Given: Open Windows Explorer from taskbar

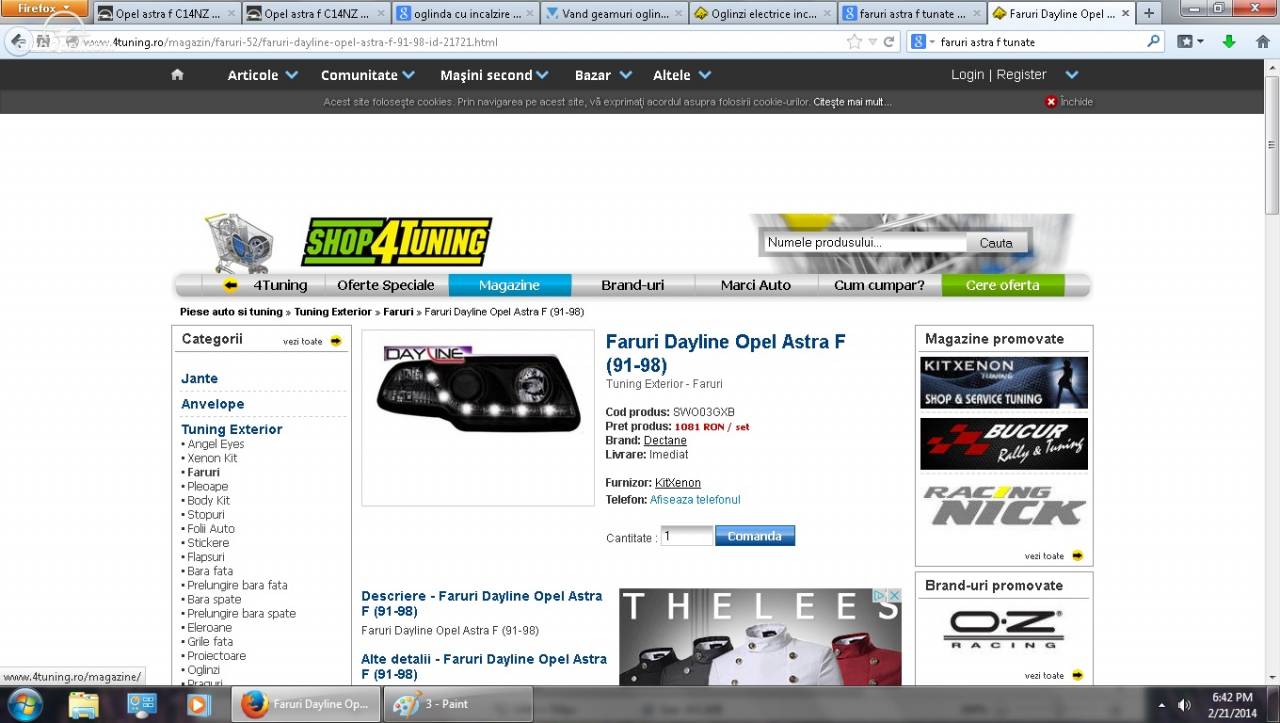Looking at the screenshot, I should click(x=84, y=704).
